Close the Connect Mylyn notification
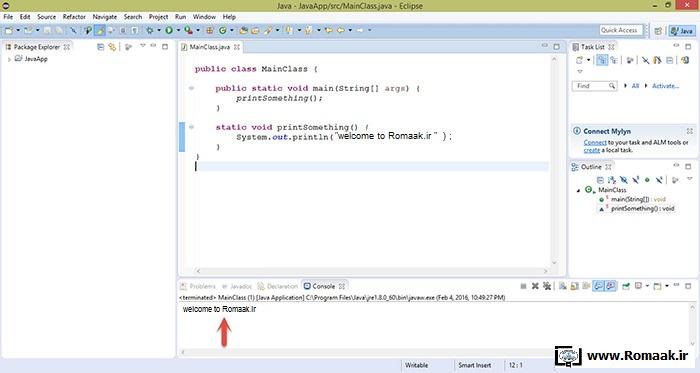 (x=690, y=131)
